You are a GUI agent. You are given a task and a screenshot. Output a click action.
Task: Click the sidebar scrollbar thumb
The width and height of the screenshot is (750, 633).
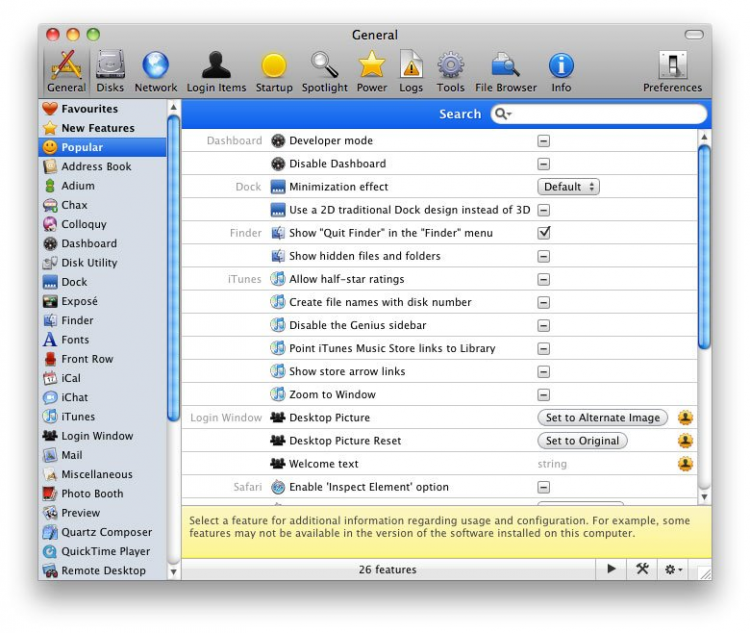tap(174, 268)
